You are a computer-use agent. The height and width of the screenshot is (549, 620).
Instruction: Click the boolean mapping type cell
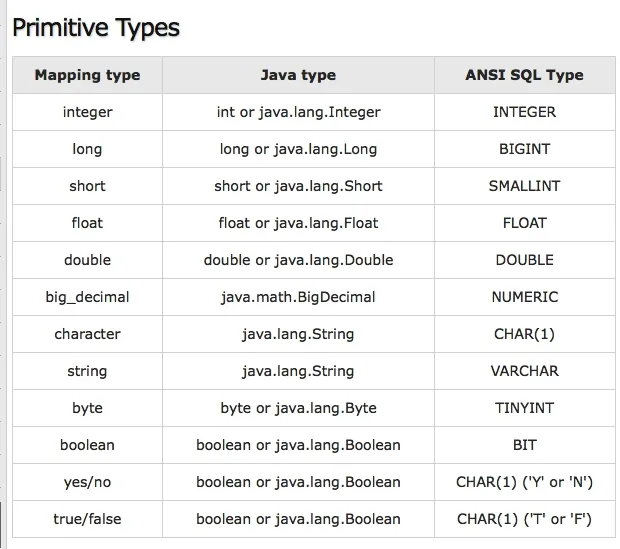click(87, 445)
